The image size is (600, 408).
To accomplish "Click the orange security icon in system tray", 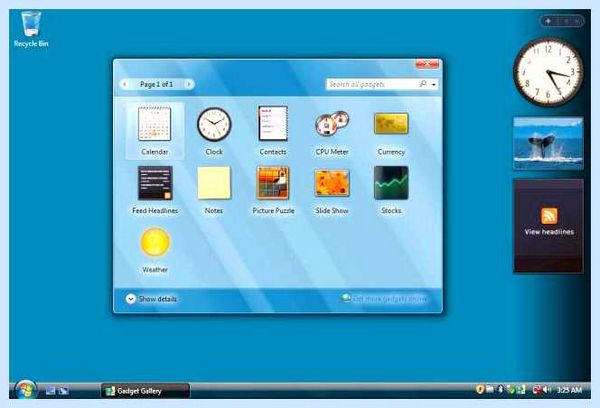I will click(480, 390).
